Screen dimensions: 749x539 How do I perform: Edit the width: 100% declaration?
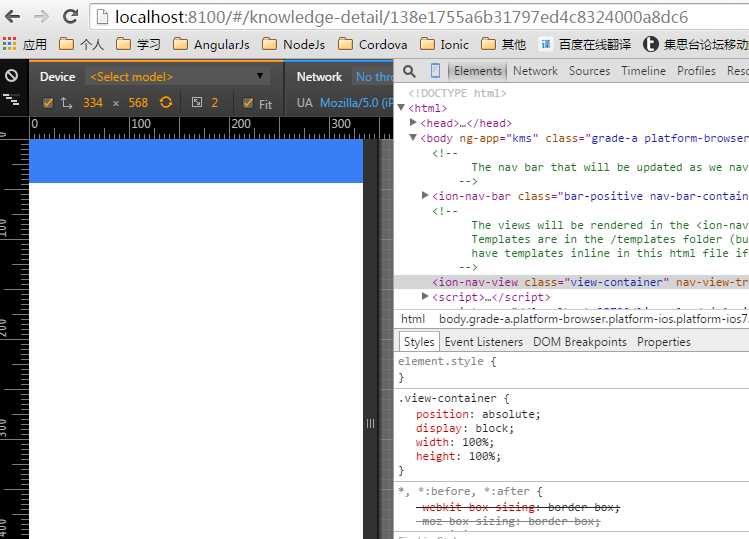pos(455,442)
